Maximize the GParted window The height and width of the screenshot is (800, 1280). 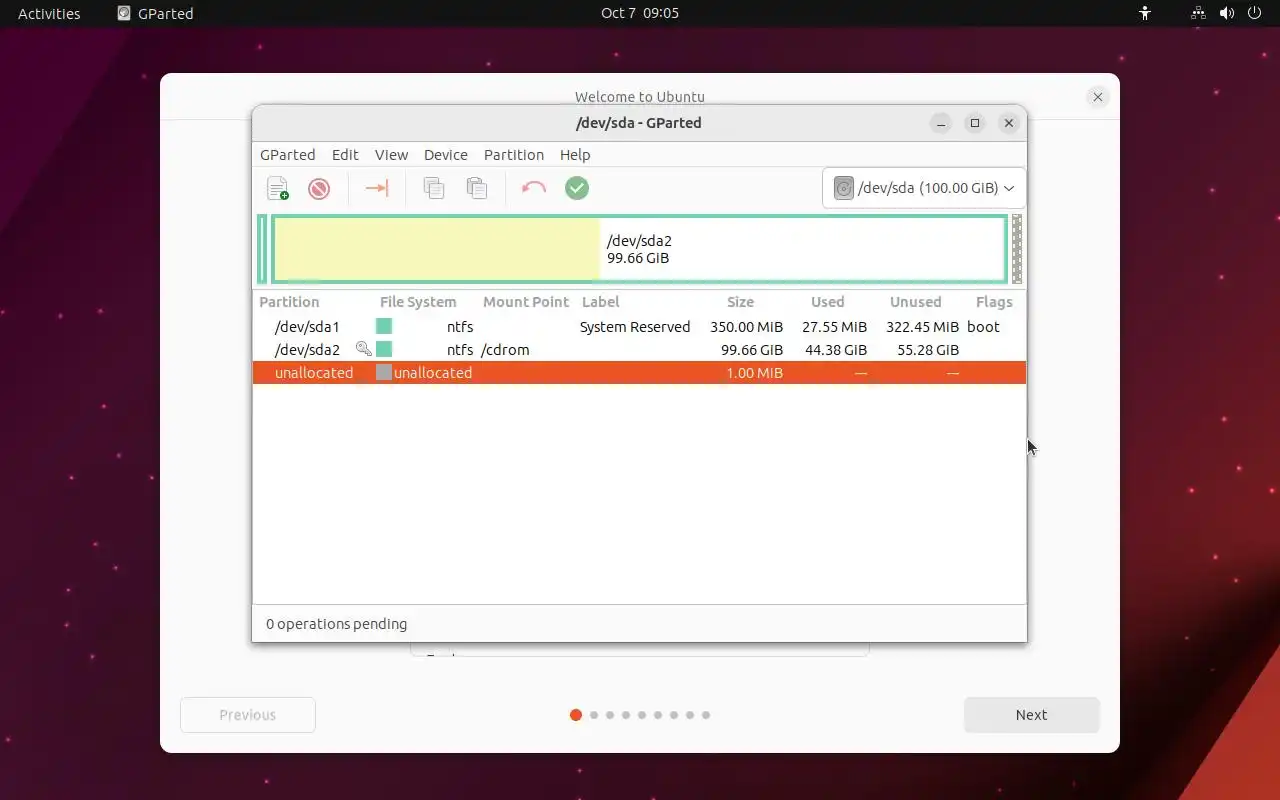(x=975, y=123)
